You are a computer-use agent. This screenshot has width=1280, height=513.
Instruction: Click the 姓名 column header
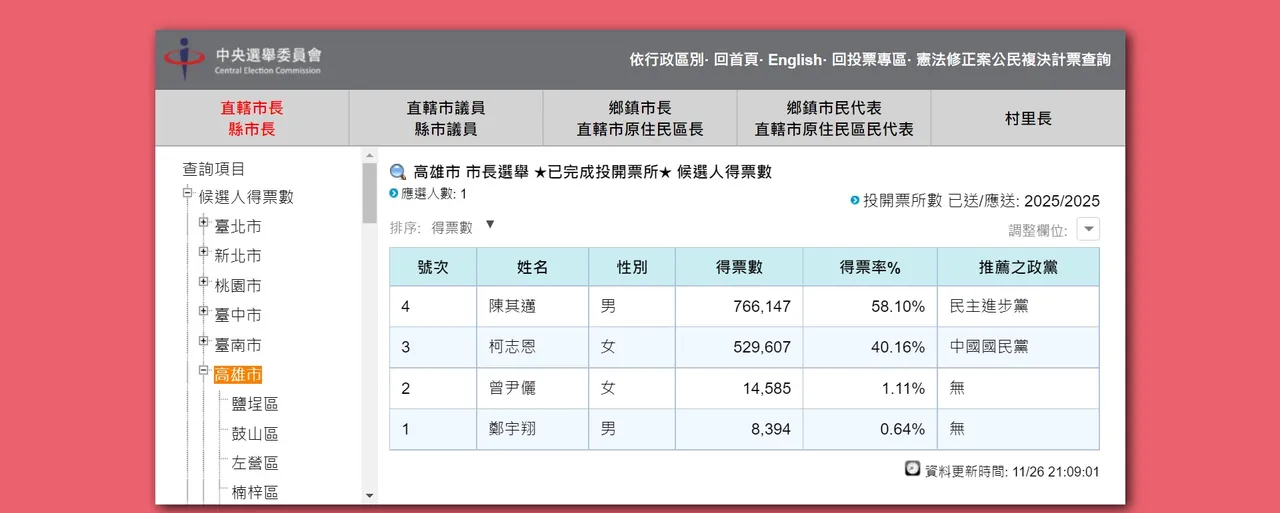pyautogui.click(x=533, y=267)
